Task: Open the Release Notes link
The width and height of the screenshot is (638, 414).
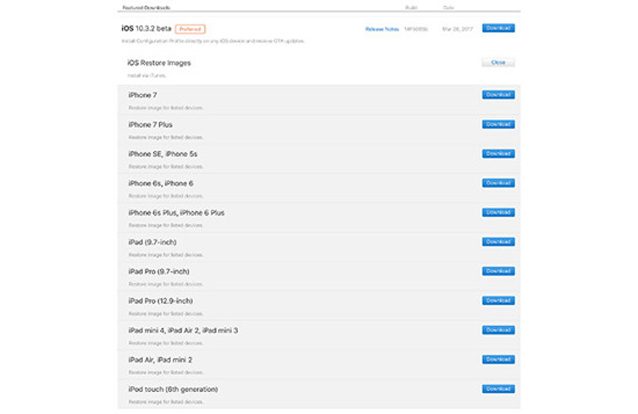Action: (x=382, y=29)
